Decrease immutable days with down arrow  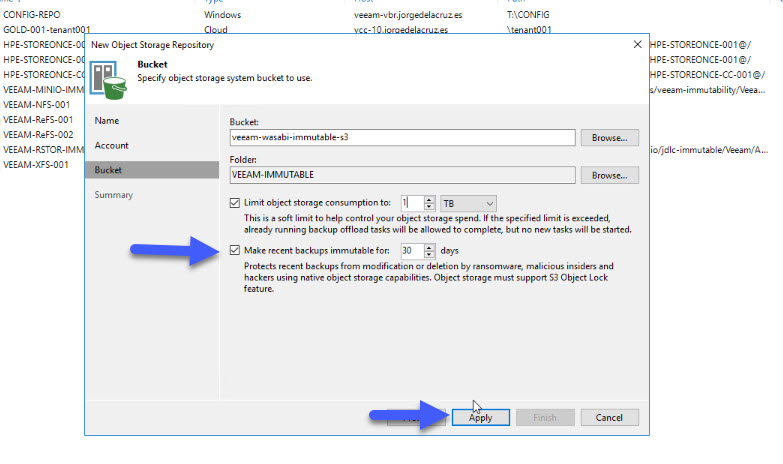[429, 254]
